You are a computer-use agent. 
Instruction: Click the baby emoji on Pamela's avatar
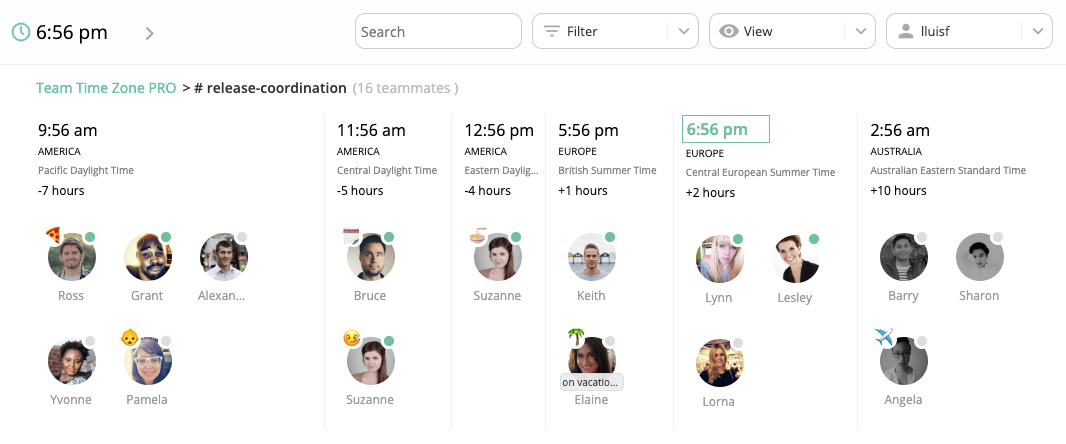pos(130,336)
